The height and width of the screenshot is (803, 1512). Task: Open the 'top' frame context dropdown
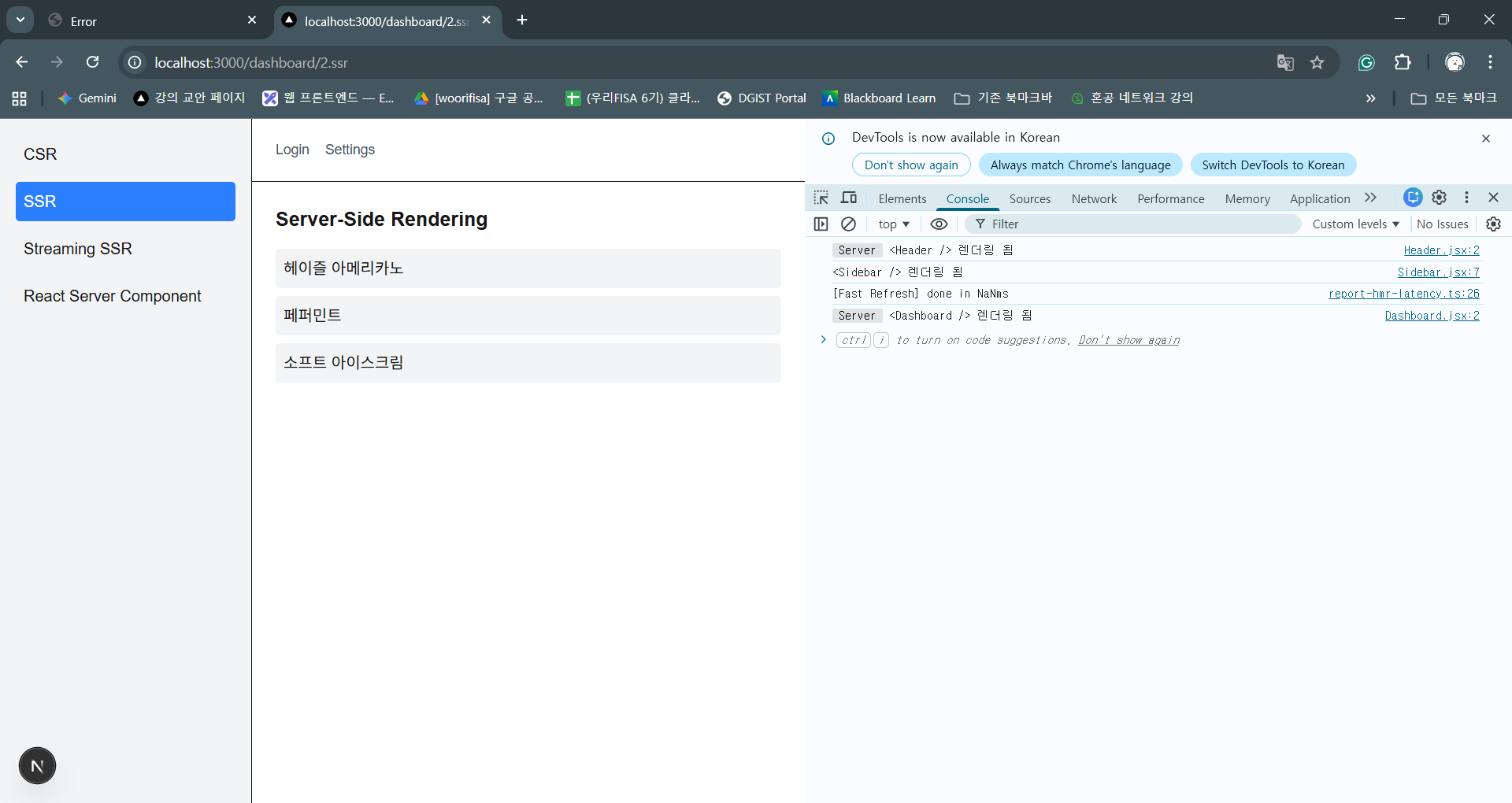892,224
